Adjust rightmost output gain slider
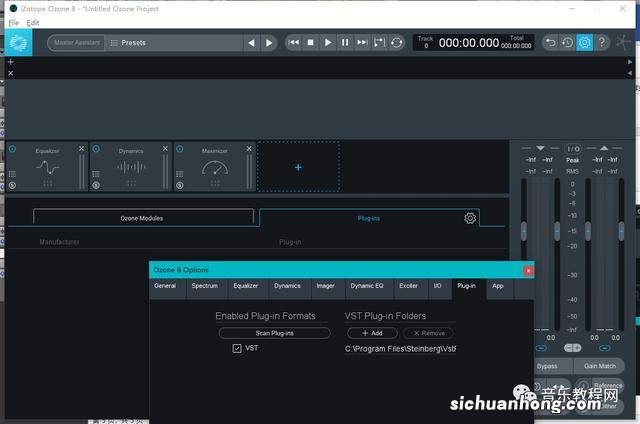 621,231
